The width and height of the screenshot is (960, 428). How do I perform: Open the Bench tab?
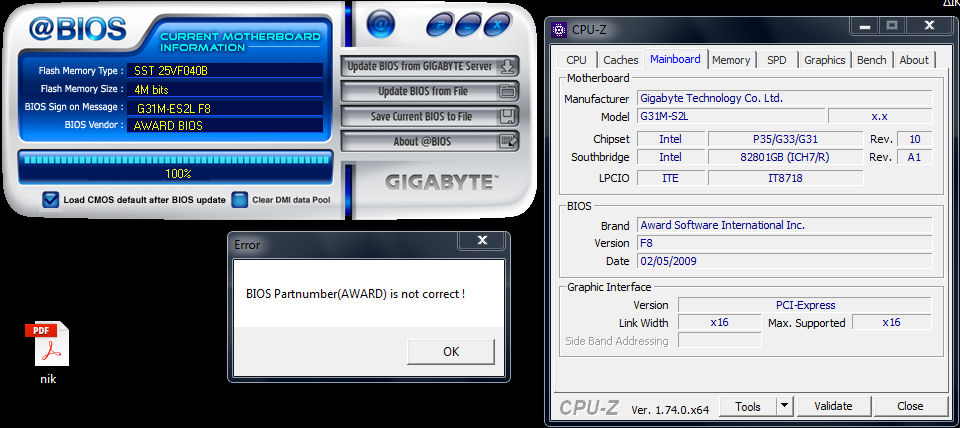872,60
